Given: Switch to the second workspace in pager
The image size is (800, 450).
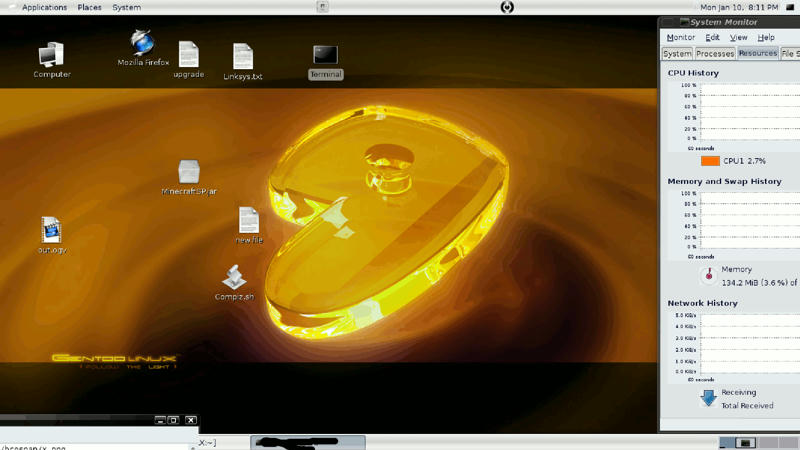Looking at the screenshot, I should click(745, 442).
